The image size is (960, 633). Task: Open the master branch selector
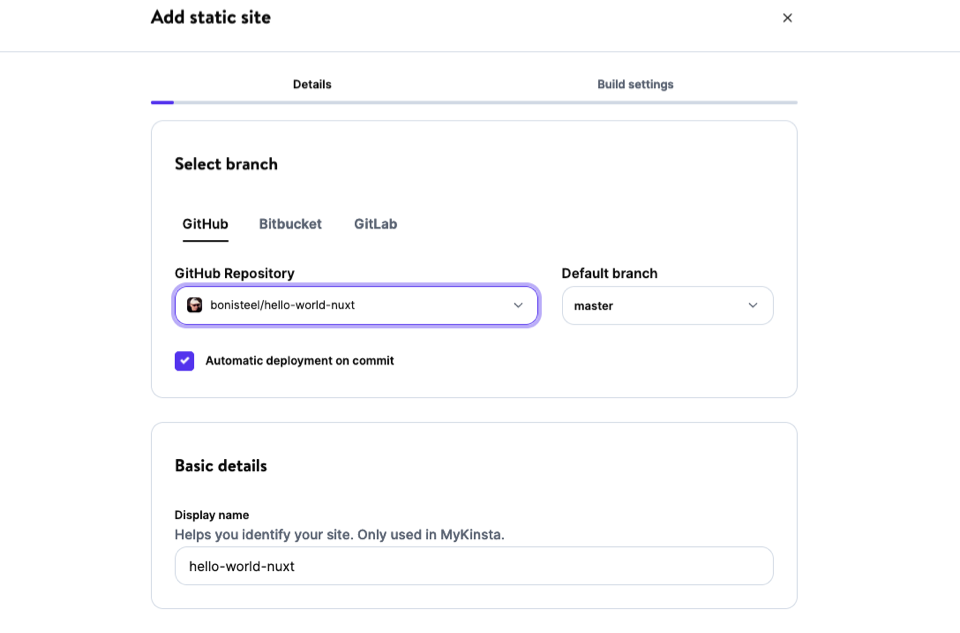[667, 305]
